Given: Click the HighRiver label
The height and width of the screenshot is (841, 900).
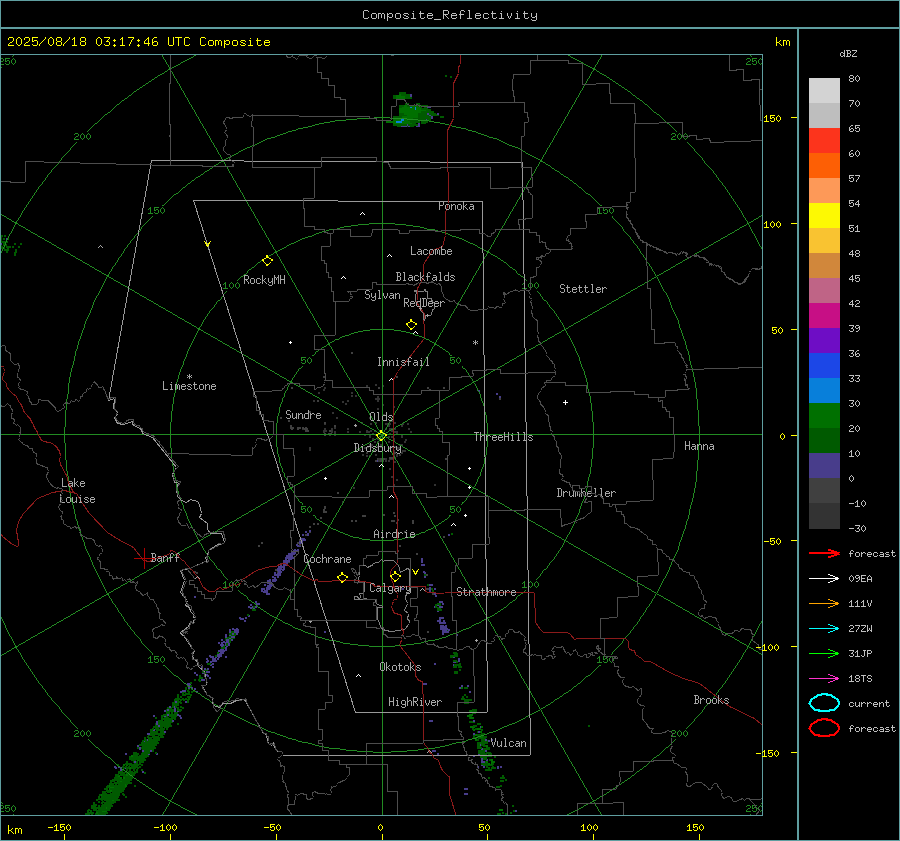Looking at the screenshot, I should (415, 702).
